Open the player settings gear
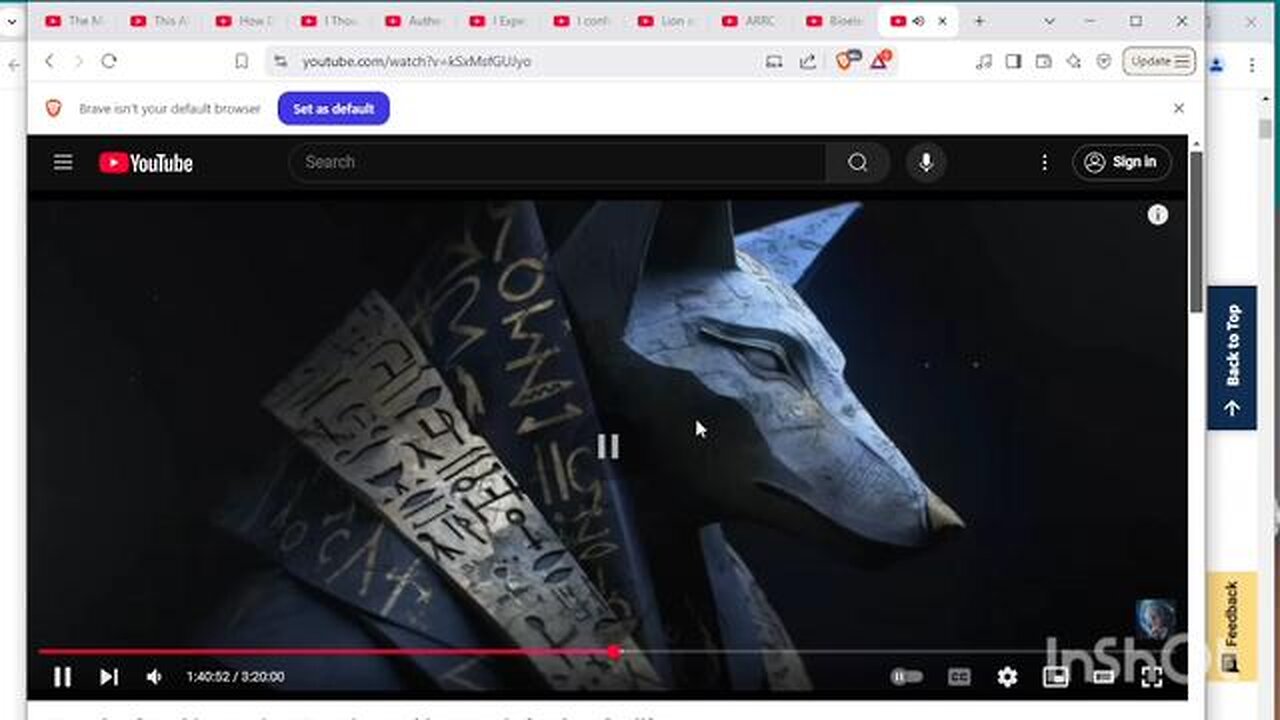Image resolution: width=1280 pixels, height=720 pixels. [x=1007, y=677]
